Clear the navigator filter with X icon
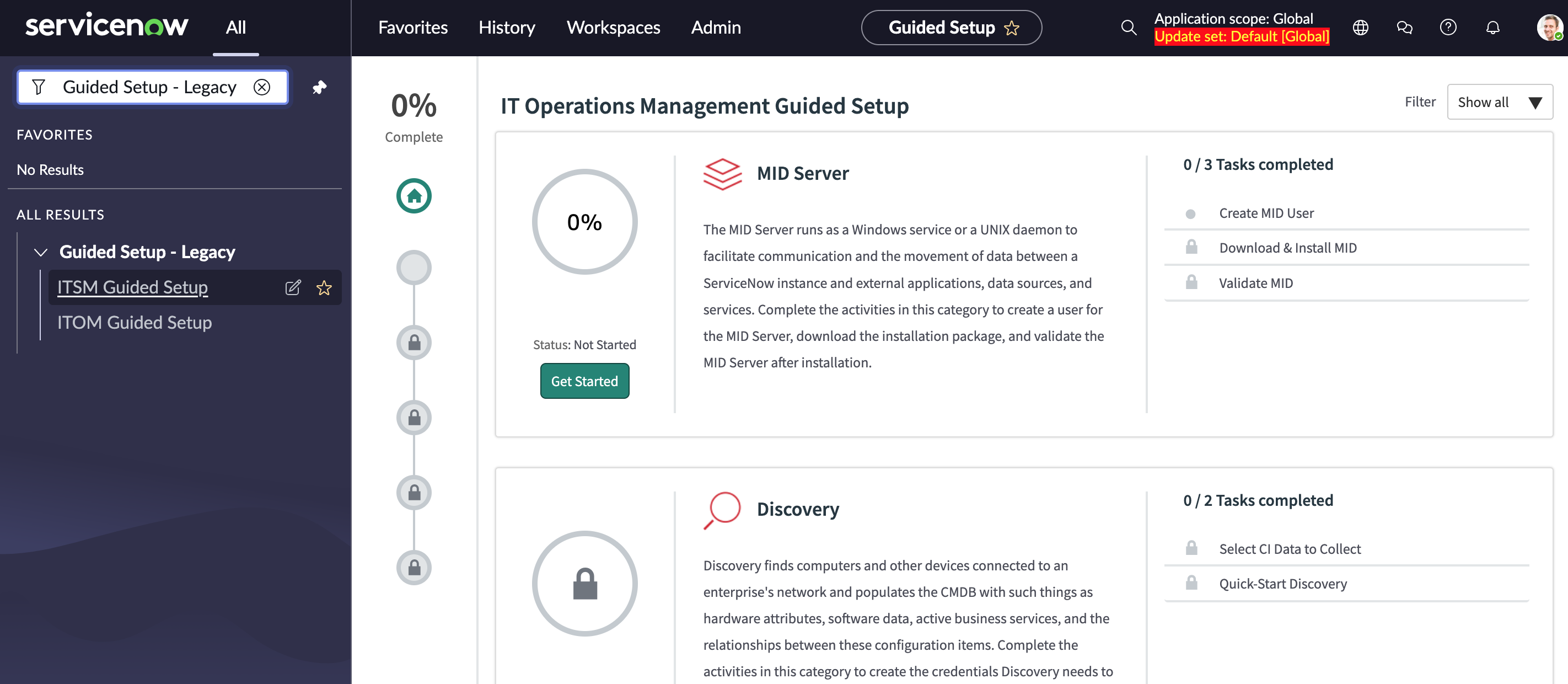Screen dimensions: 1568x684 tap(262, 87)
